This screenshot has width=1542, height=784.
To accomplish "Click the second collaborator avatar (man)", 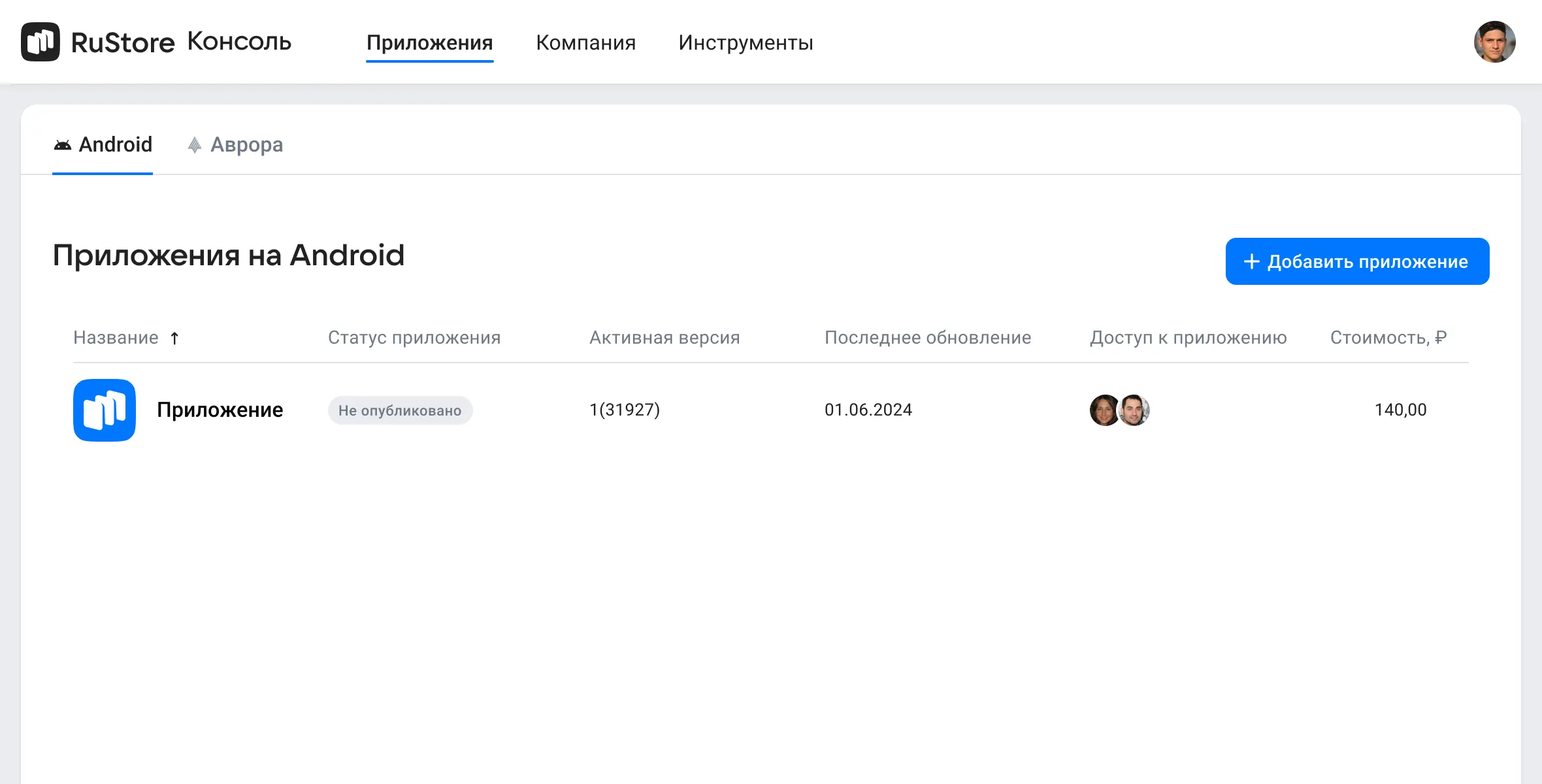I will [x=1135, y=410].
